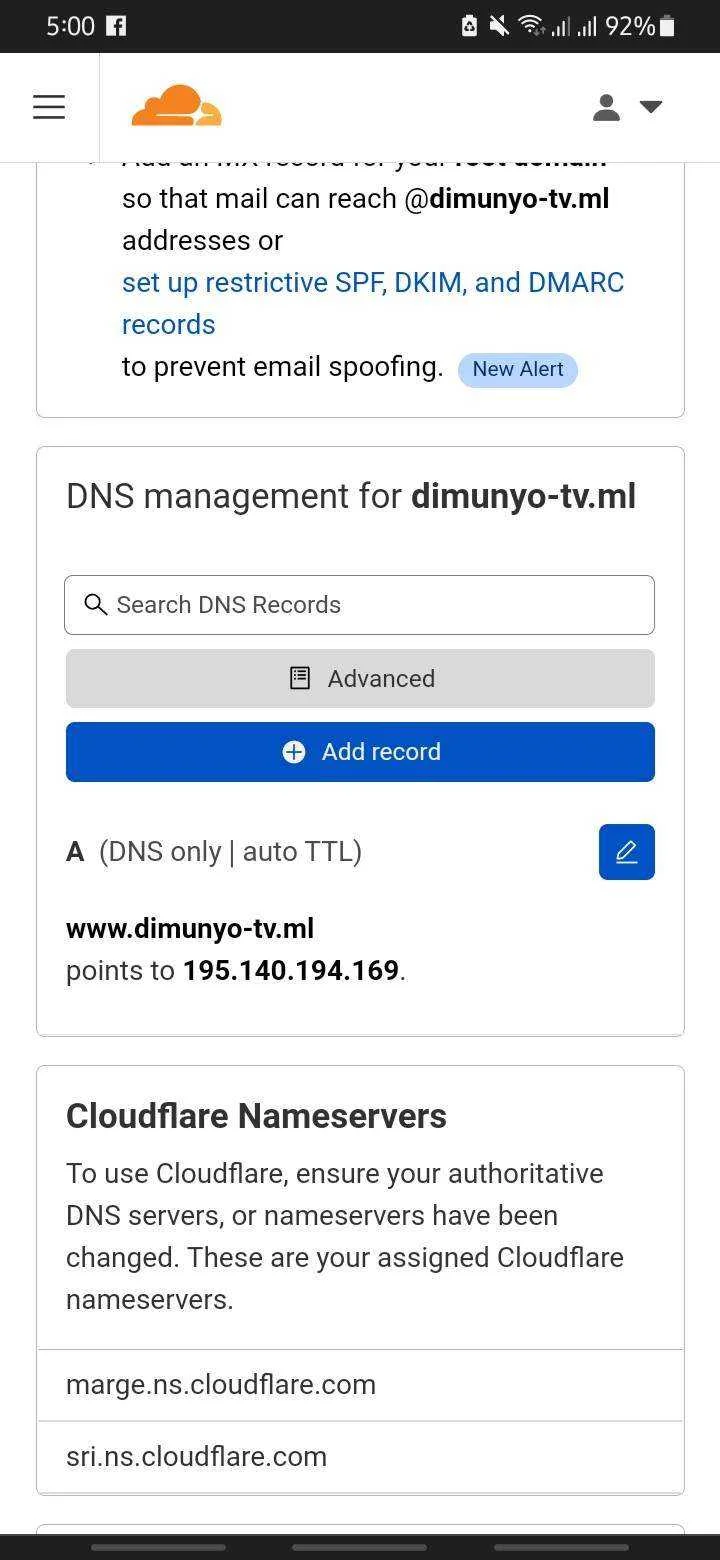Open the SPF, DKIM, and DMARC records link
Image resolution: width=720 pixels, height=1560 pixels.
(x=373, y=303)
